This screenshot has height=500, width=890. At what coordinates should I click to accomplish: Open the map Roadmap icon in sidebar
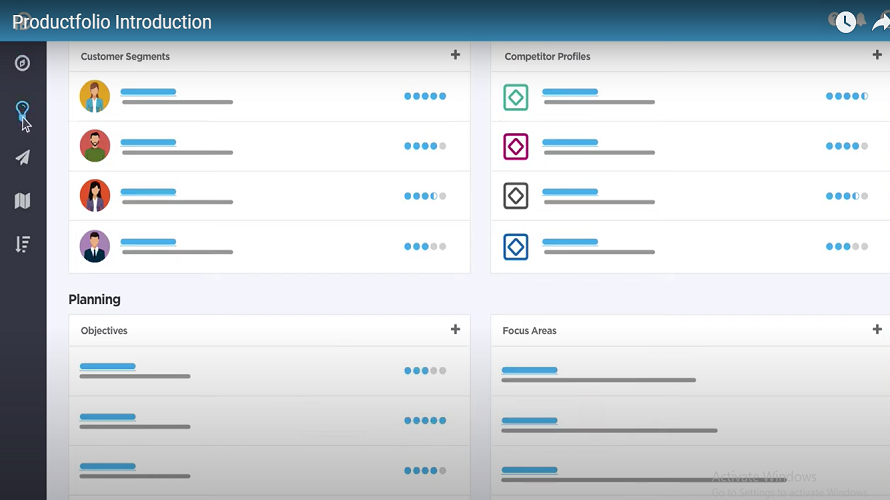point(22,200)
